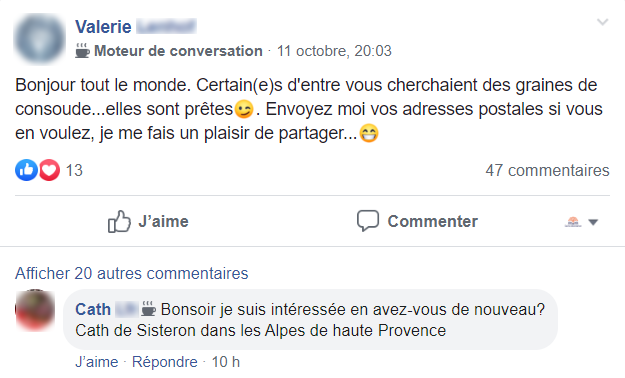This screenshot has height=378, width=625.
Task: Click Cath's profile picture thumbnail
Action: pyautogui.click(x=35, y=310)
